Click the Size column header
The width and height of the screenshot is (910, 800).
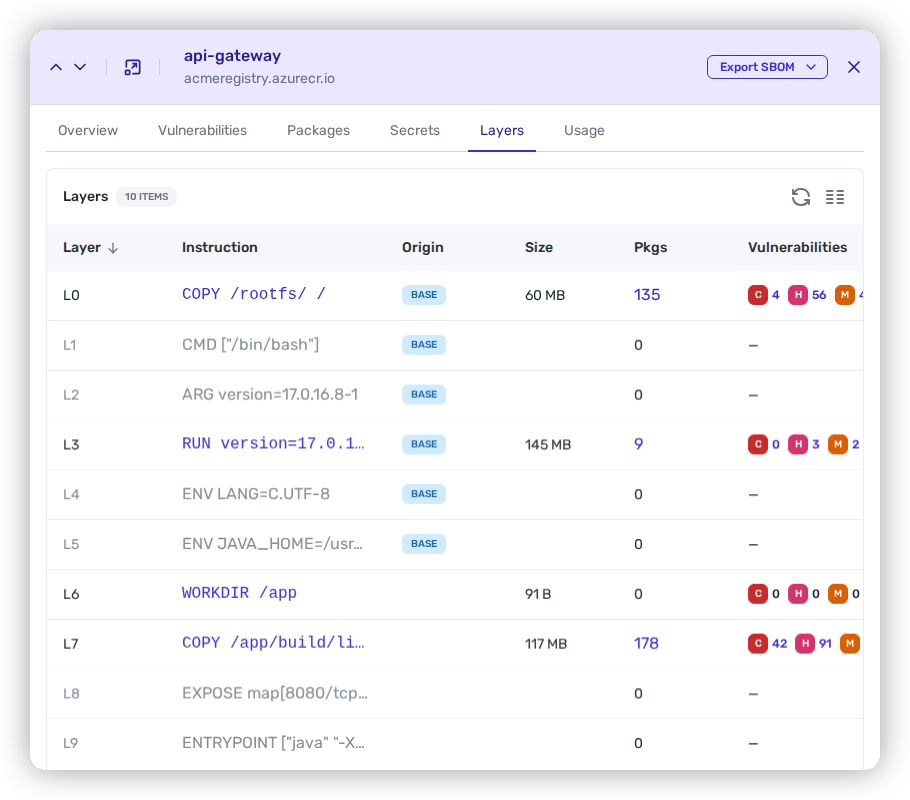click(539, 247)
